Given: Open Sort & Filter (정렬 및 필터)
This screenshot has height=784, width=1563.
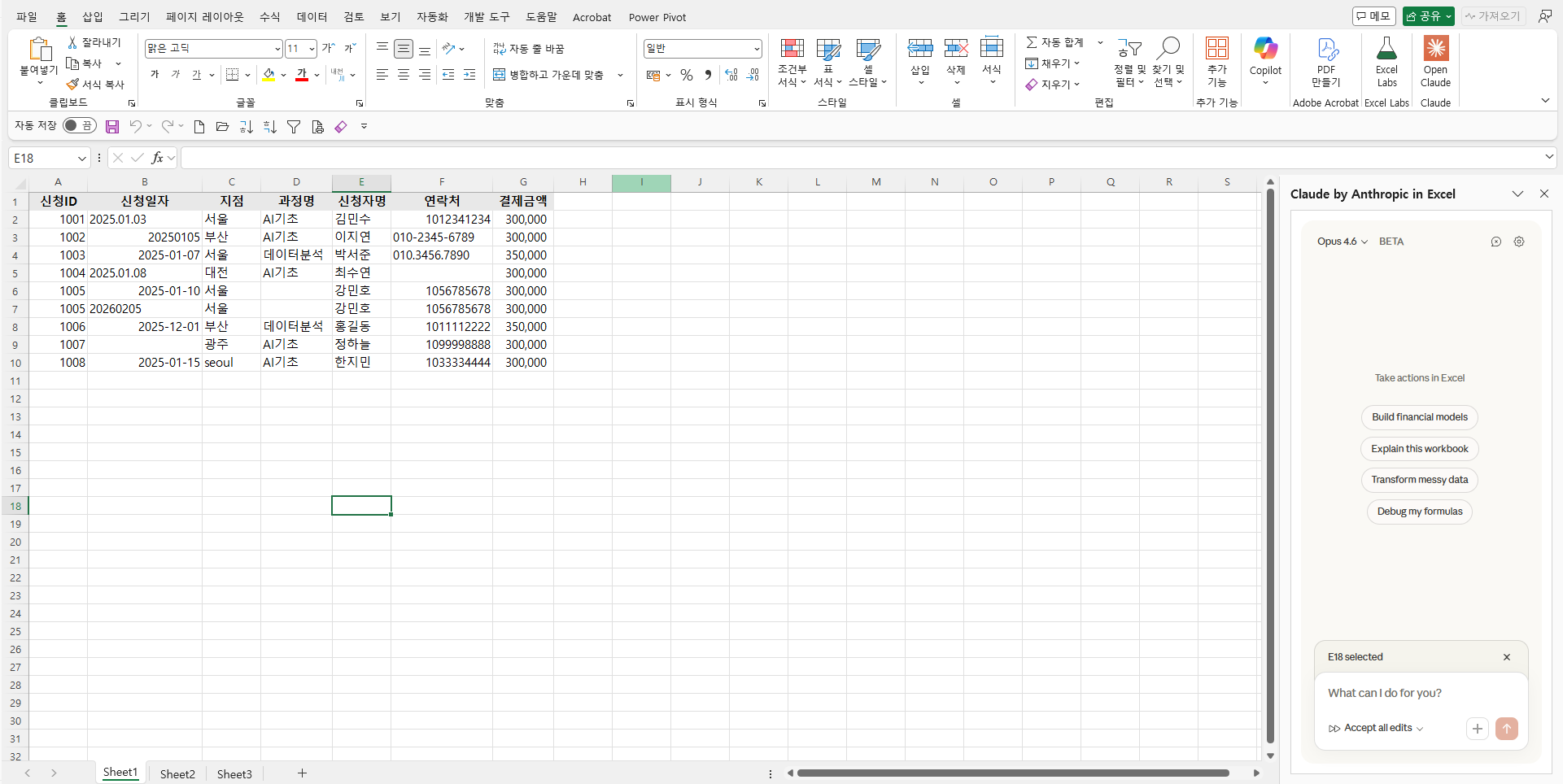Looking at the screenshot, I should tap(1129, 62).
